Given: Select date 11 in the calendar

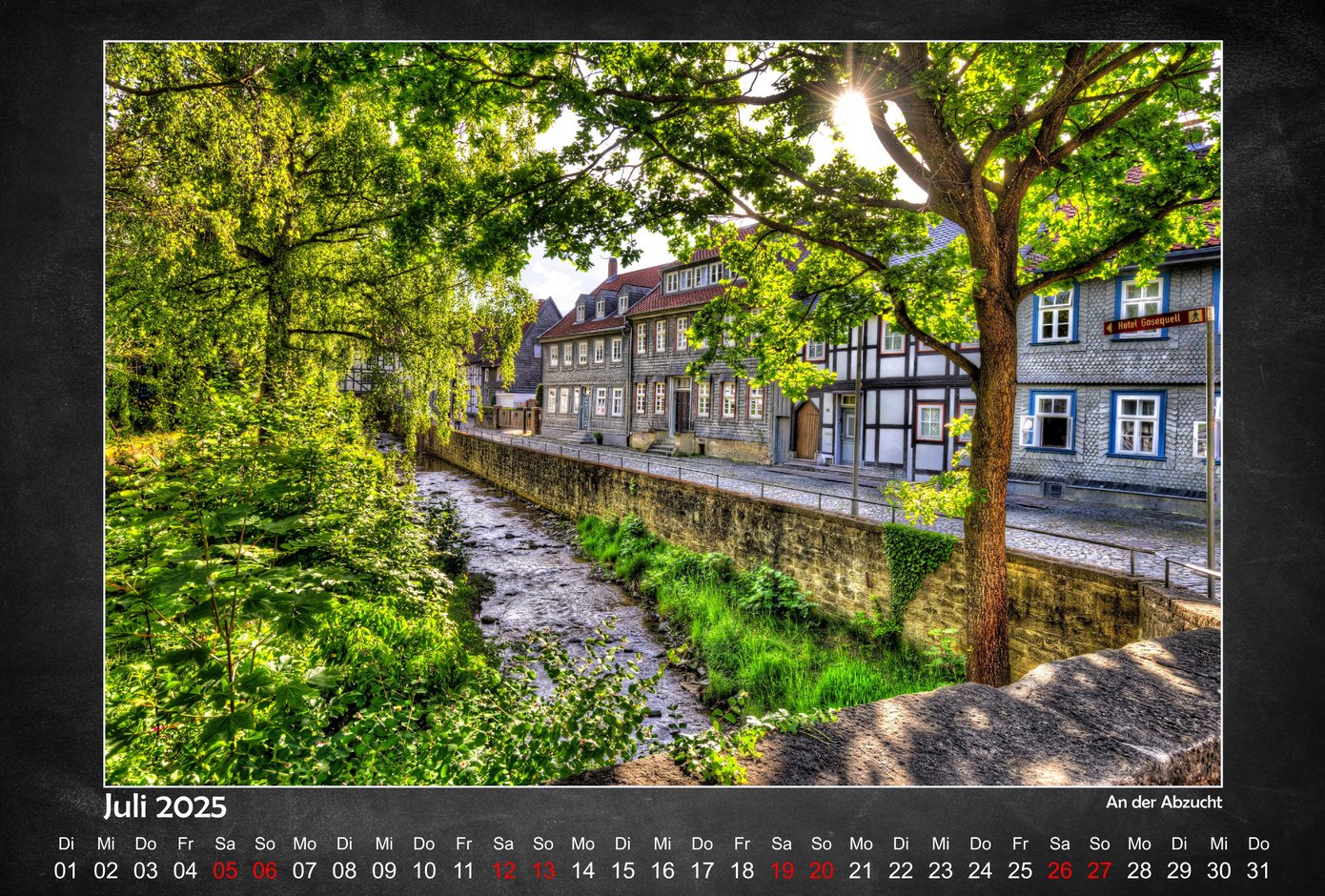Looking at the screenshot, I should 463,870.
